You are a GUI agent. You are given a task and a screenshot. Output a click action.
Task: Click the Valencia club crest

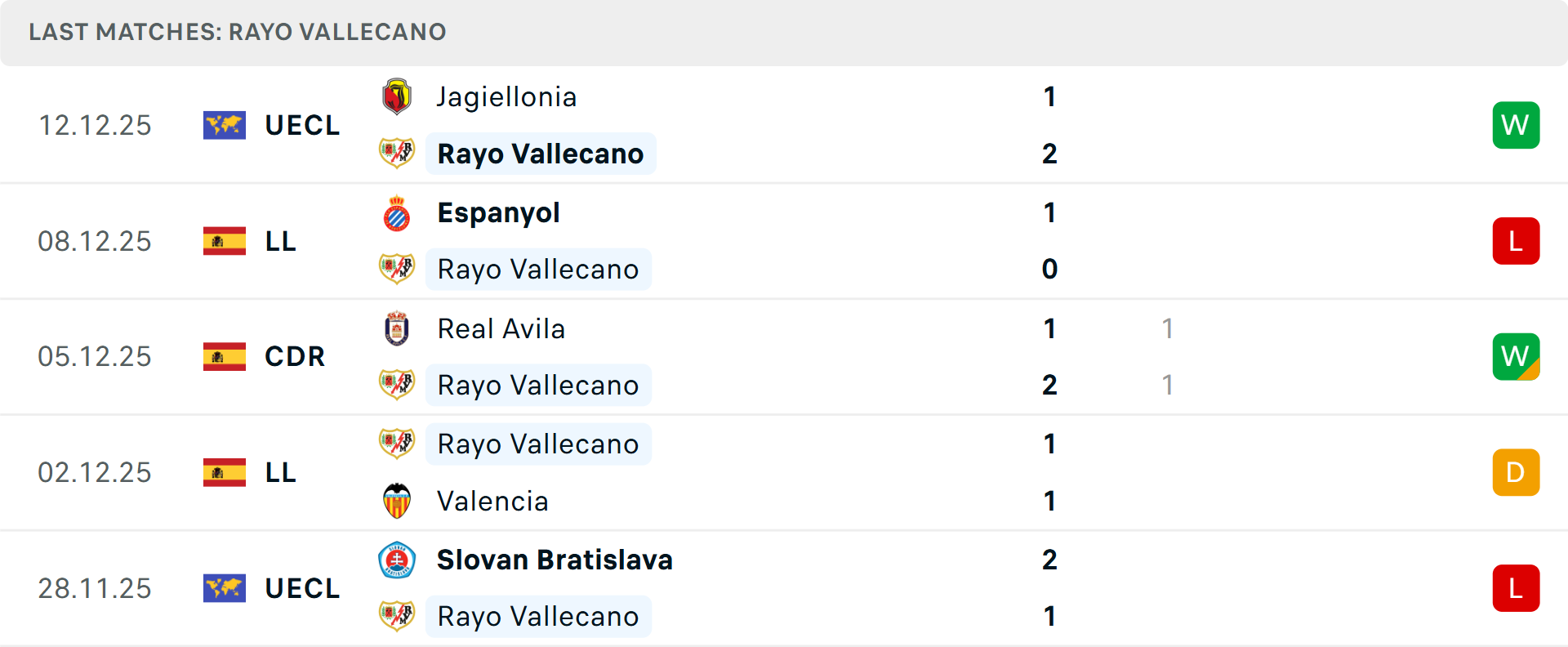[397, 501]
